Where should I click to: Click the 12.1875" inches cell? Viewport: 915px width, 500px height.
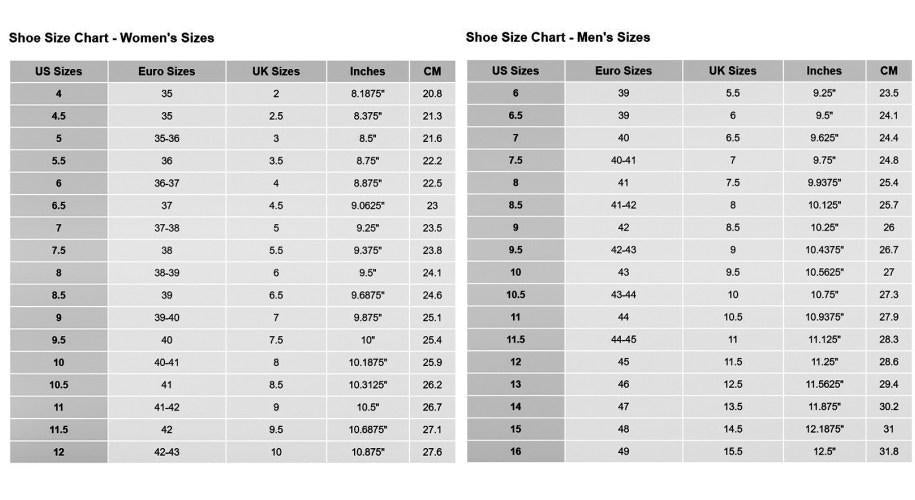tap(824, 430)
